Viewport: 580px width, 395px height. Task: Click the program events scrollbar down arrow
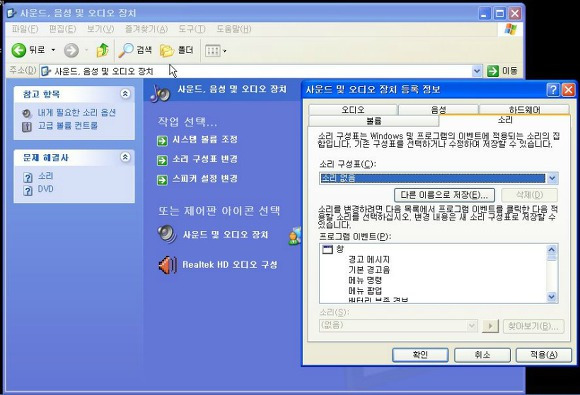pyautogui.click(x=552, y=297)
